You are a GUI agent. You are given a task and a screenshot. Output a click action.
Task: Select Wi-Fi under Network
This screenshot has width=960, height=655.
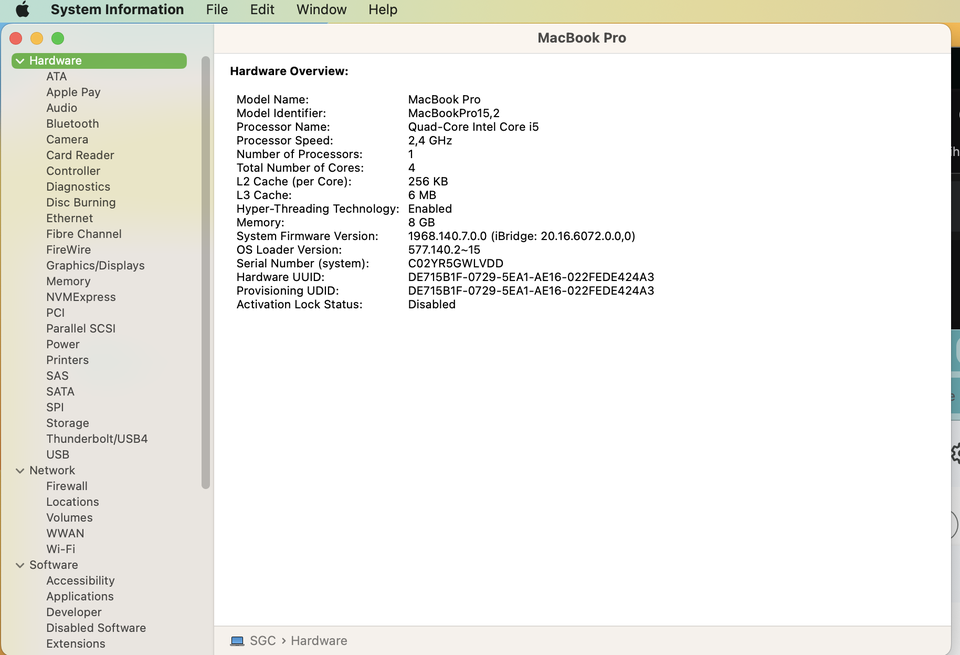[x=61, y=549]
